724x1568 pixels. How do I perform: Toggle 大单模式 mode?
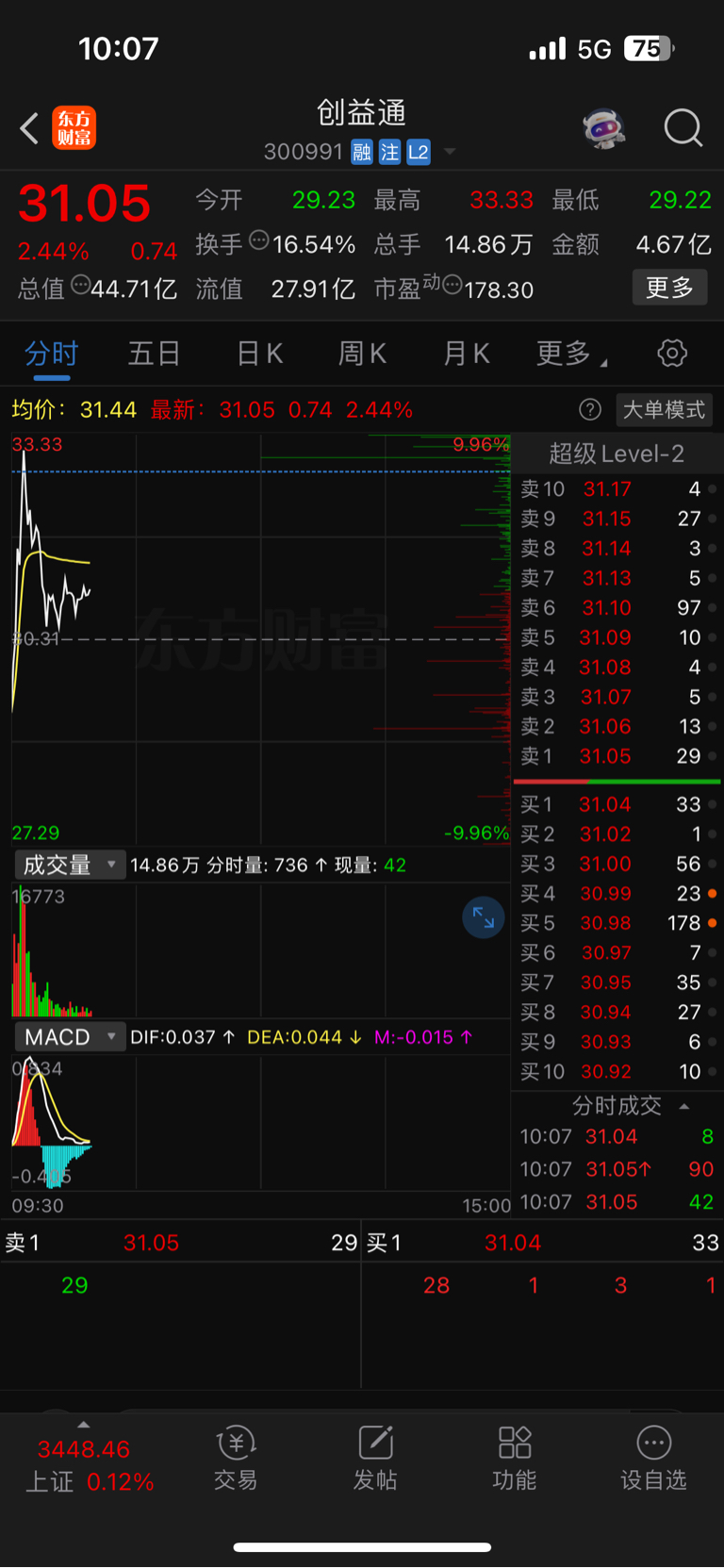coord(664,409)
